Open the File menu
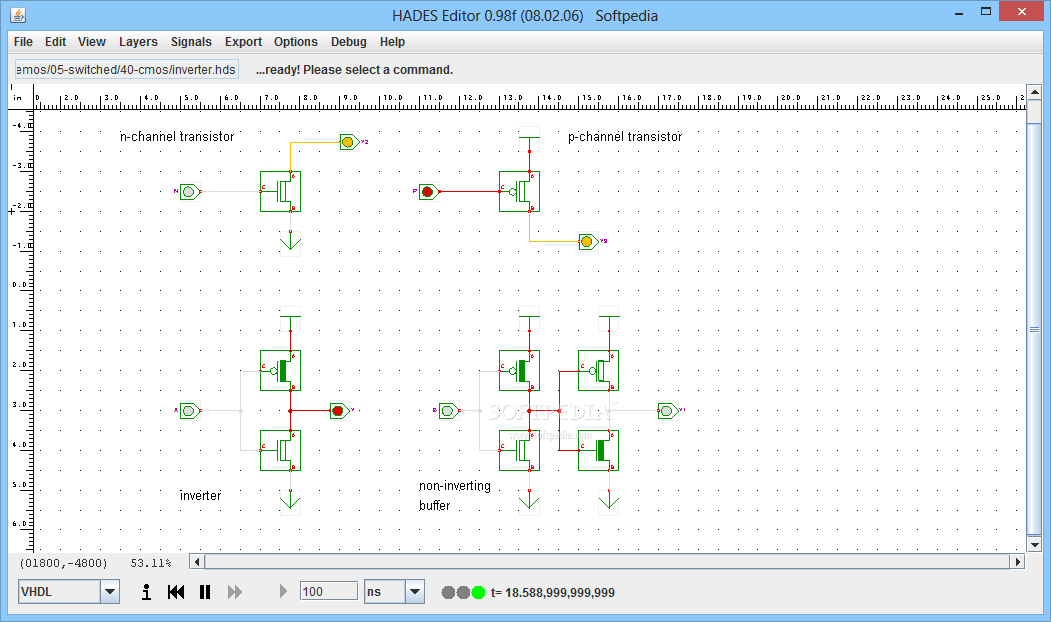 click(x=23, y=42)
